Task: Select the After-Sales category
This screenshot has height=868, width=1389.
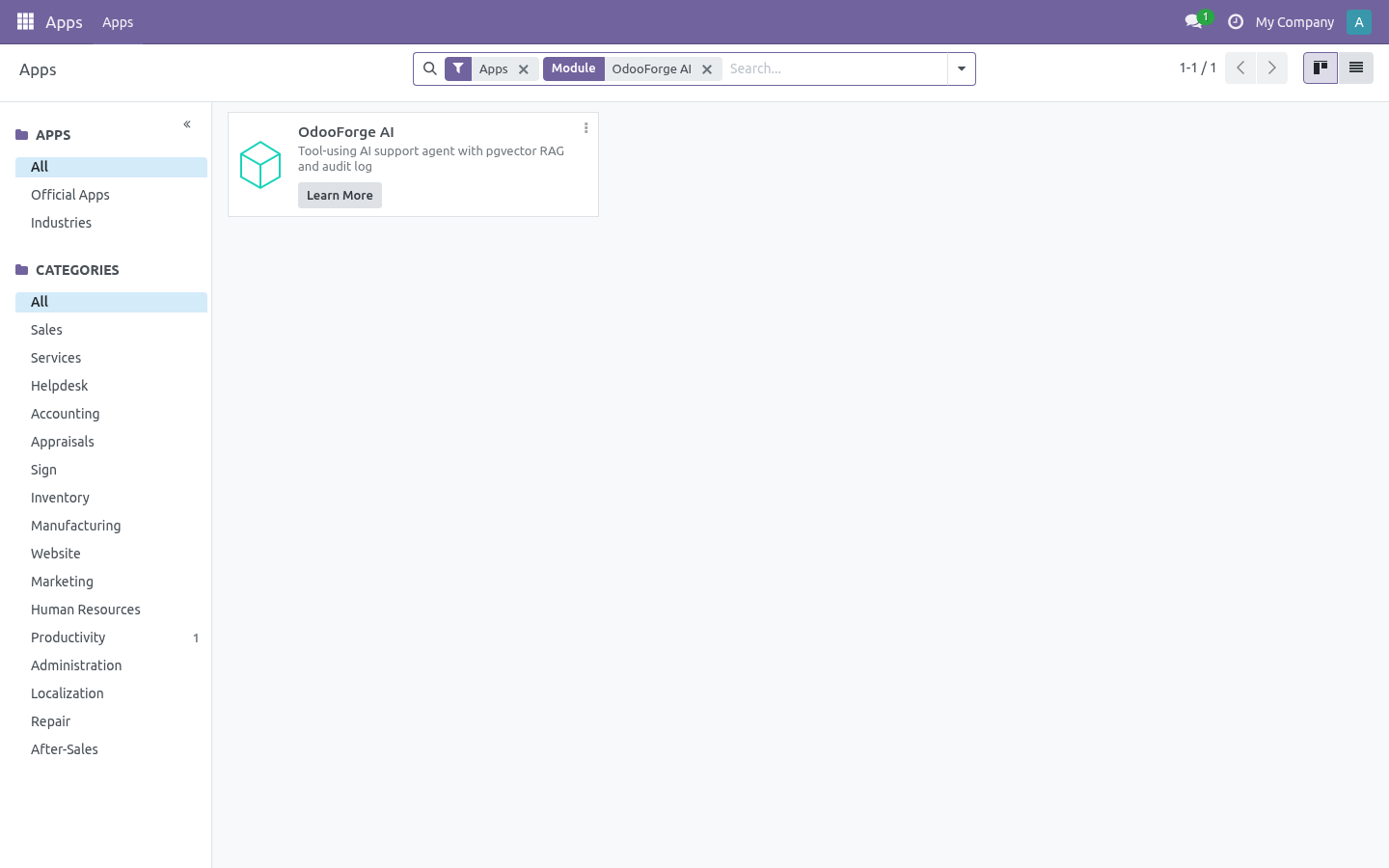Action: point(111,749)
